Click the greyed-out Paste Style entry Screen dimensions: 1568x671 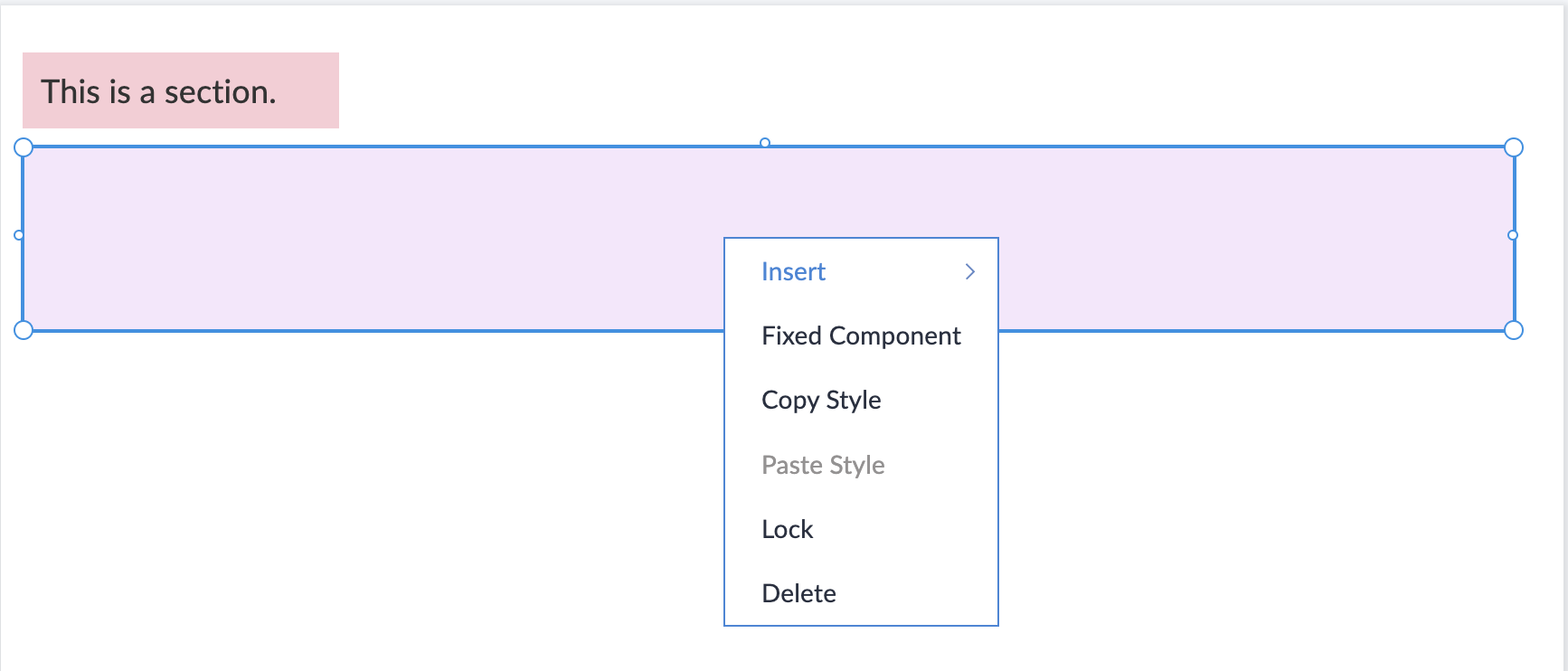[823, 465]
